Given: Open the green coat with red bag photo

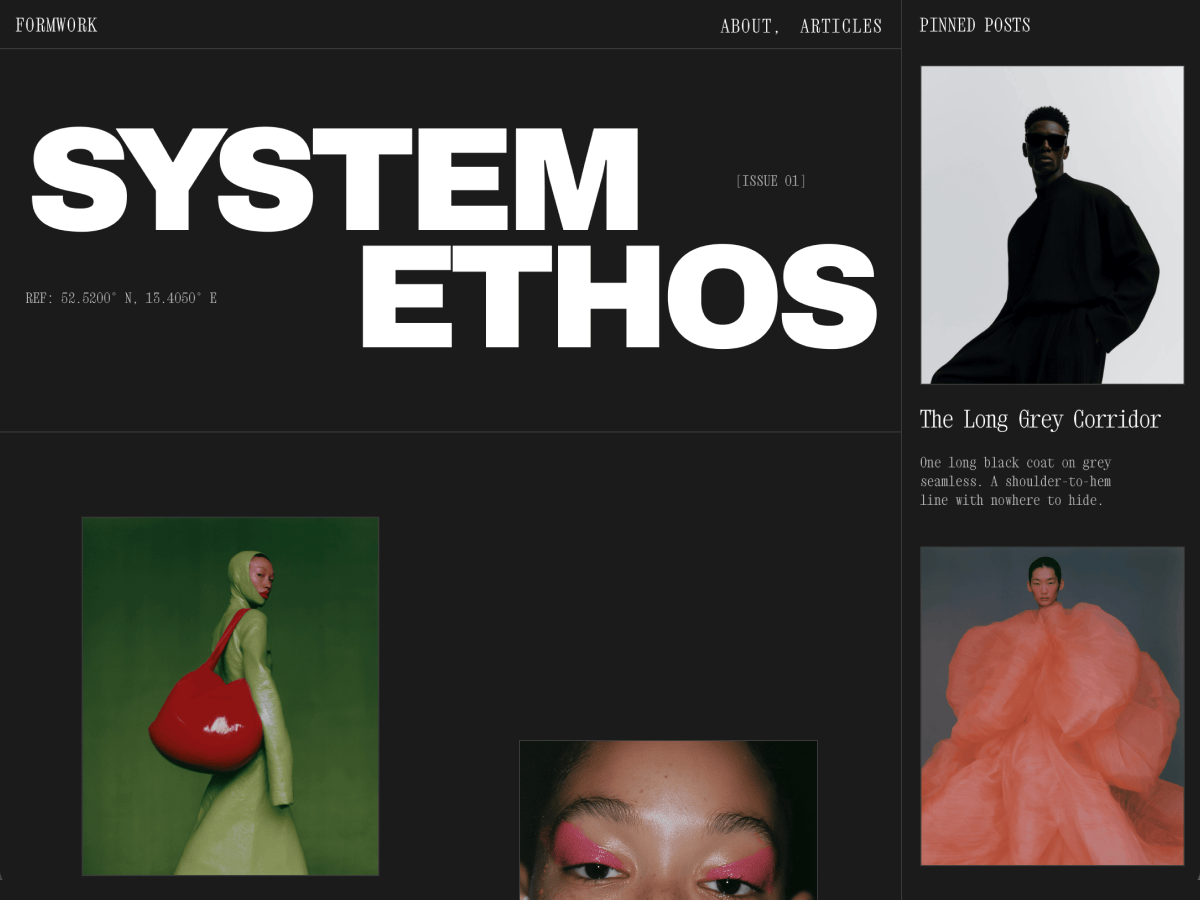Looking at the screenshot, I should 230,696.
